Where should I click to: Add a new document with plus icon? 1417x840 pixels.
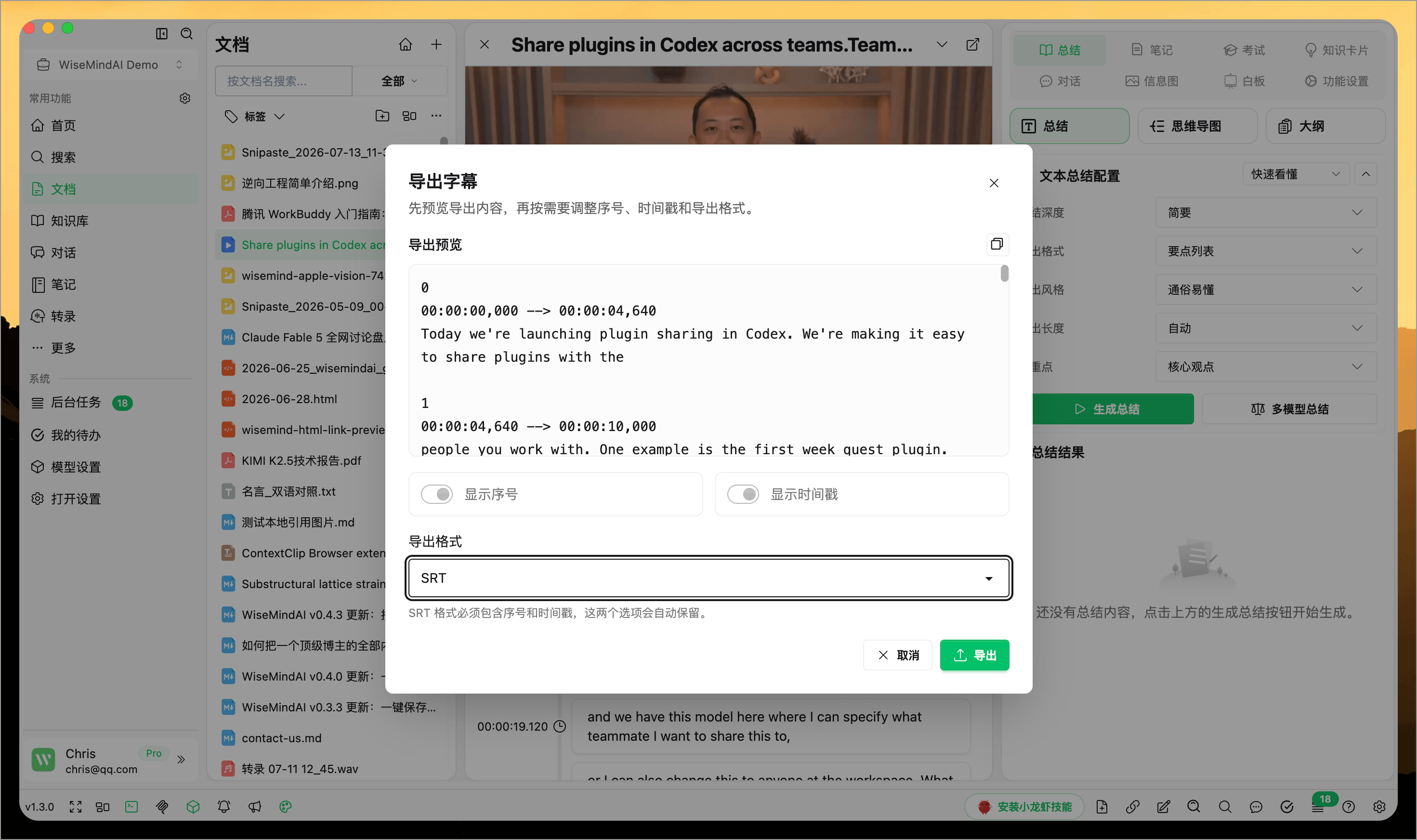(436, 45)
